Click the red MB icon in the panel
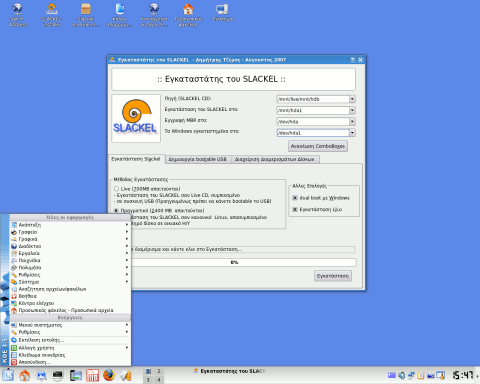The image size is (480, 384). [92, 375]
